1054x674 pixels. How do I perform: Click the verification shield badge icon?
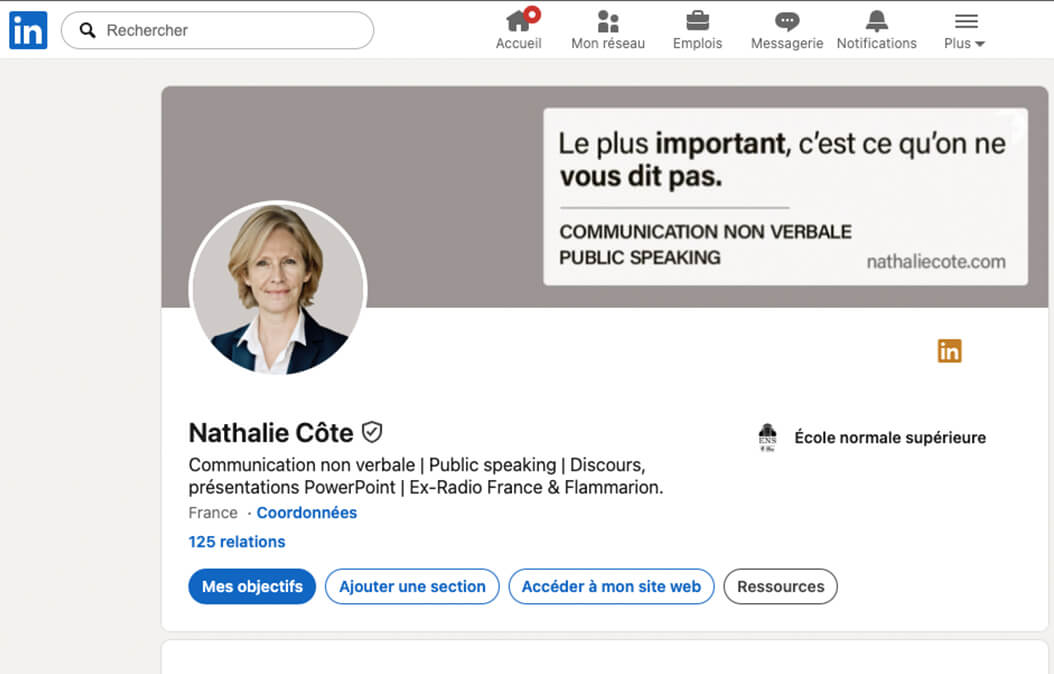pyautogui.click(x=372, y=431)
